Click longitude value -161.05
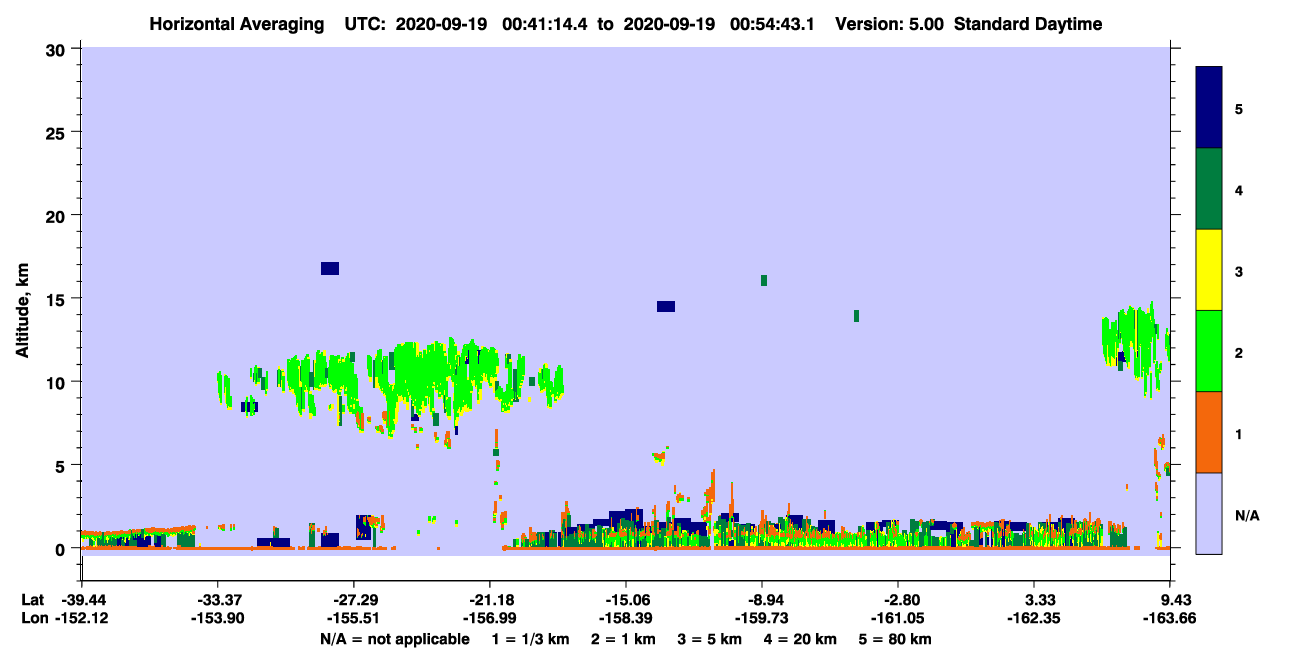The width and height of the screenshot is (1300, 667). click(x=897, y=618)
